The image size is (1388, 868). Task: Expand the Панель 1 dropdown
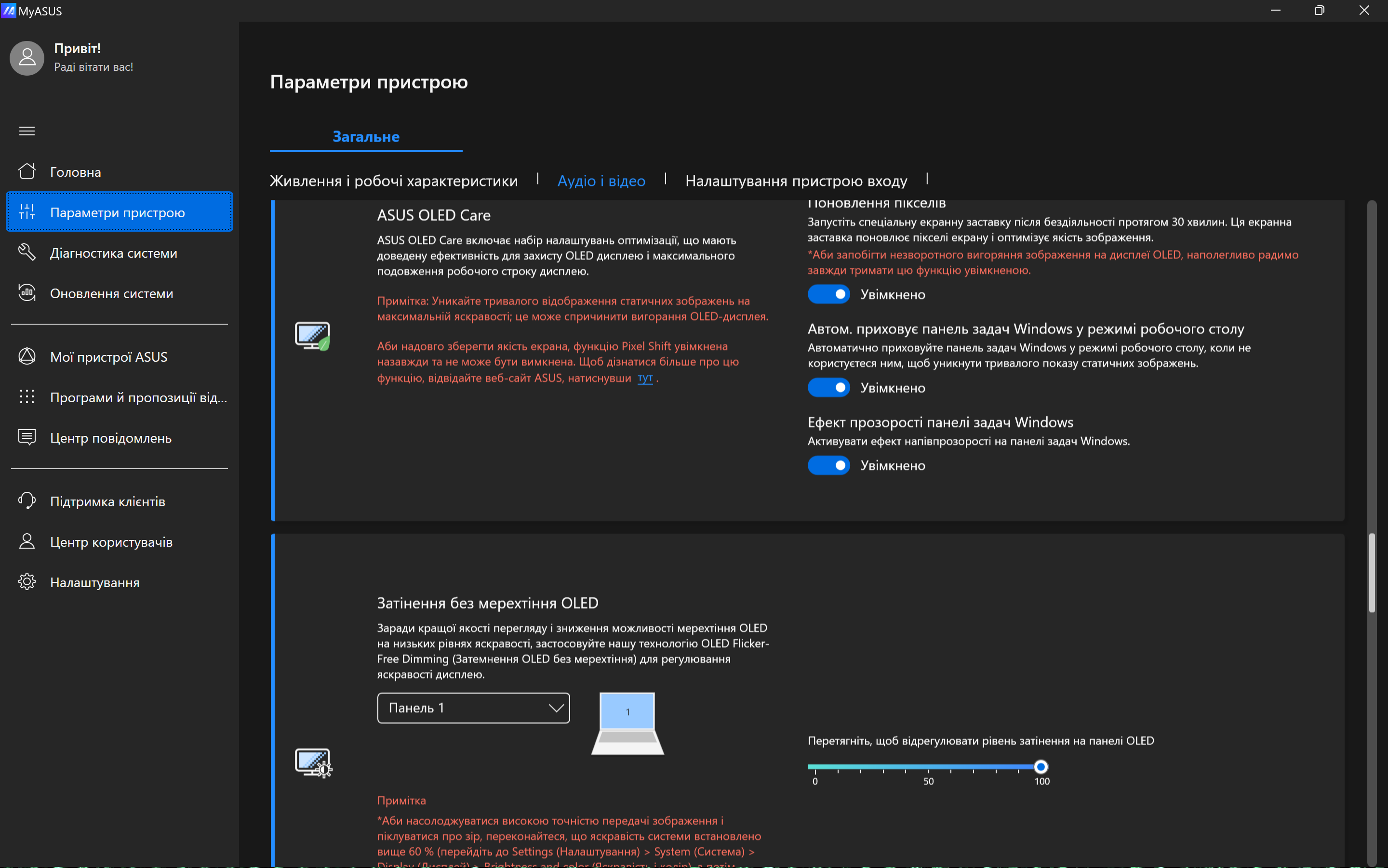pos(473,708)
